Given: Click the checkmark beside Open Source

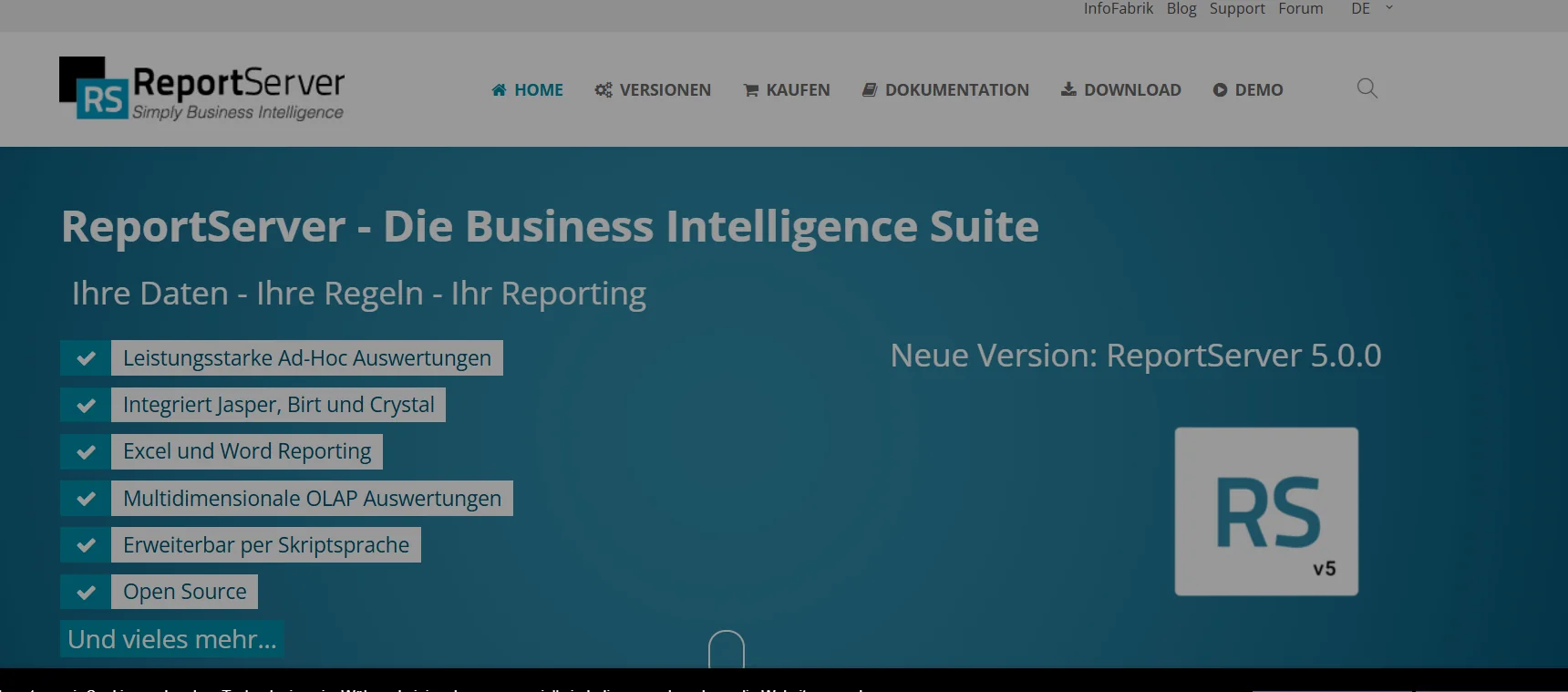Looking at the screenshot, I should (86, 592).
